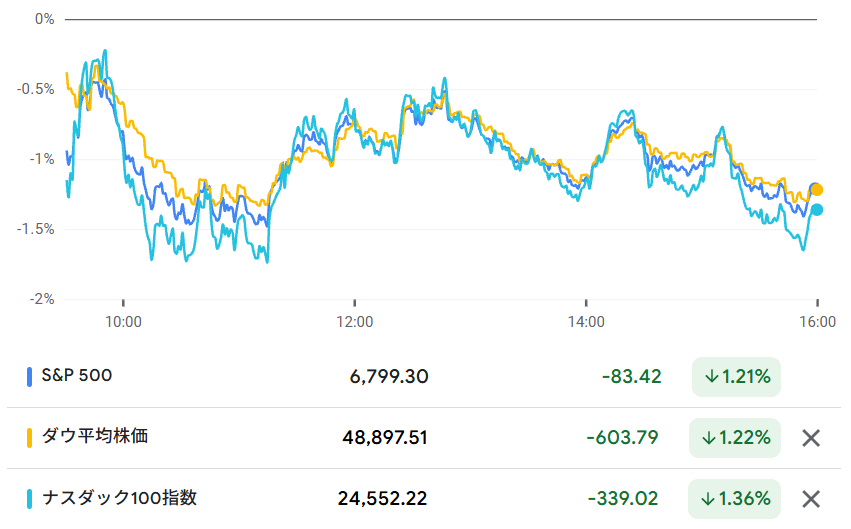Image resolution: width=851 pixels, height=529 pixels.
Task: Remove ナスダック100指数 with its X icon
Action: point(812,498)
